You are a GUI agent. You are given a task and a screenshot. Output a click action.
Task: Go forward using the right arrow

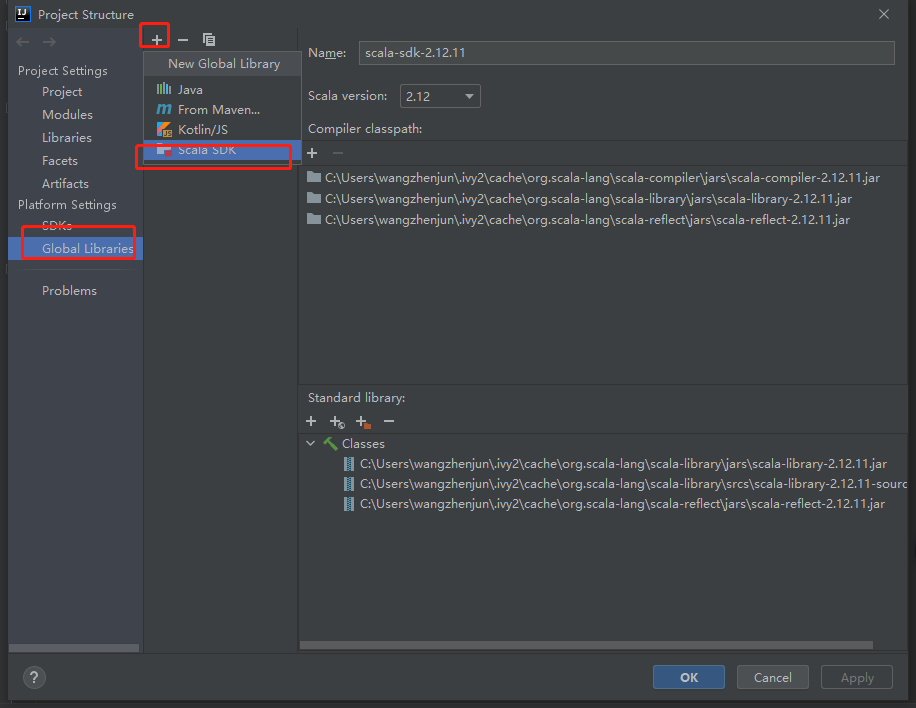click(50, 42)
